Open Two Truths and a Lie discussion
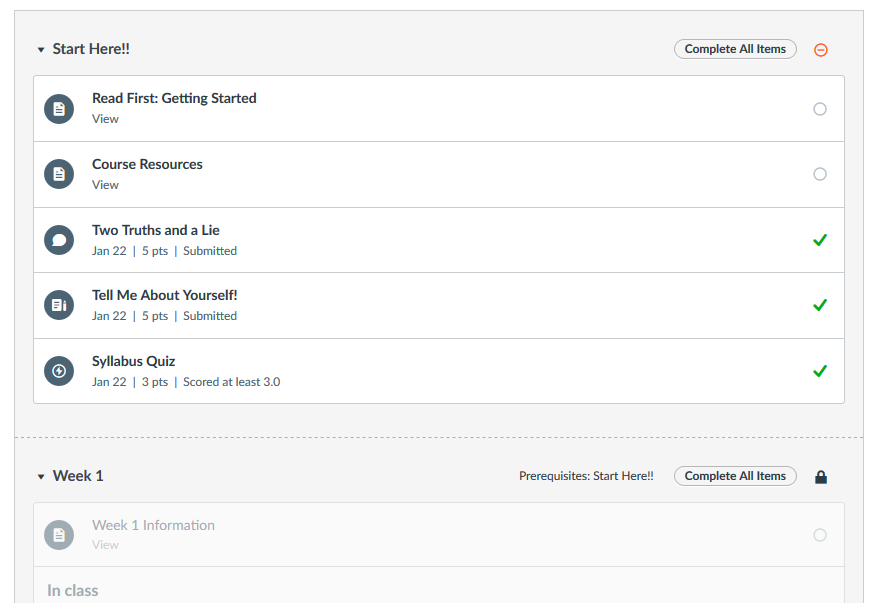Image resolution: width=875 pixels, height=603 pixels. pyautogui.click(x=155, y=230)
